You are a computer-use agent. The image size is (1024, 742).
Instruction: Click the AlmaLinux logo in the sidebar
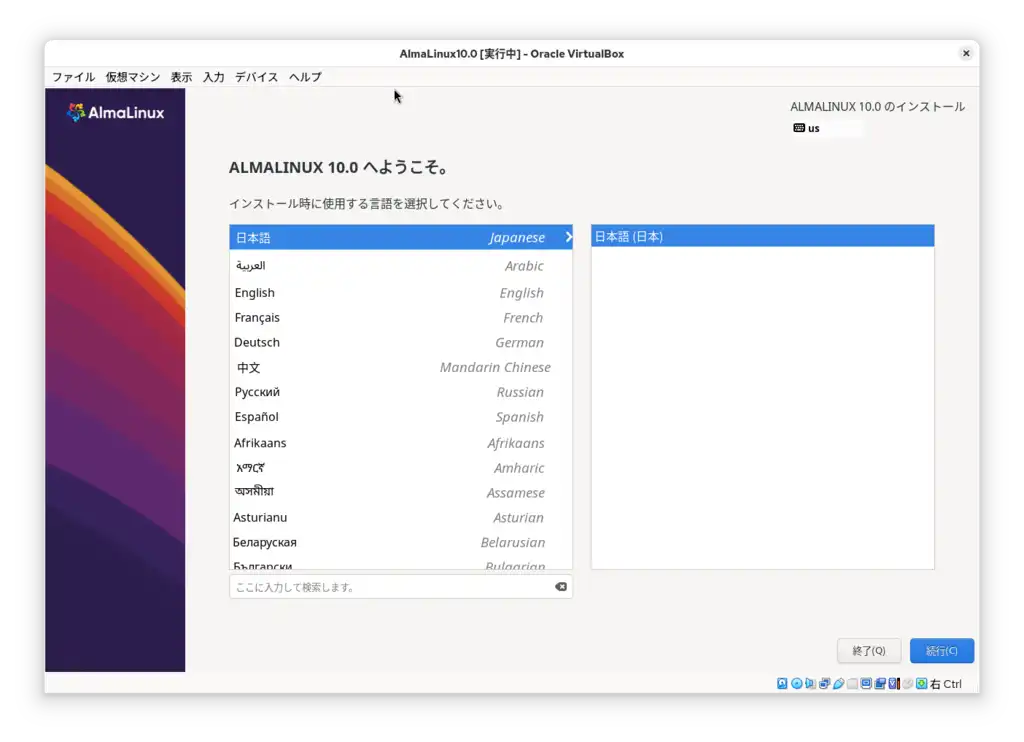tap(114, 112)
